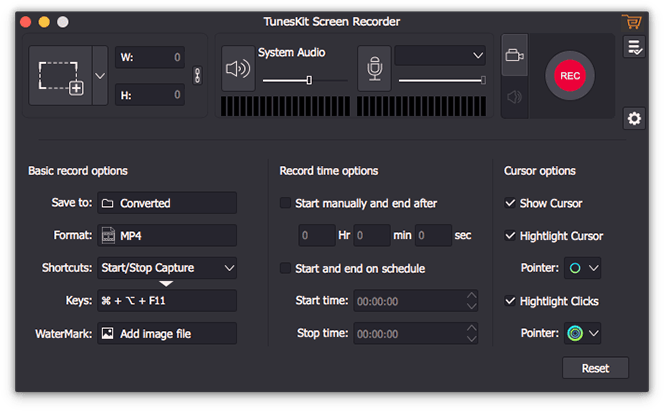This screenshot has width=664, height=411.
Task: Decrease Stop time with down arrow
Action: click(x=471, y=339)
